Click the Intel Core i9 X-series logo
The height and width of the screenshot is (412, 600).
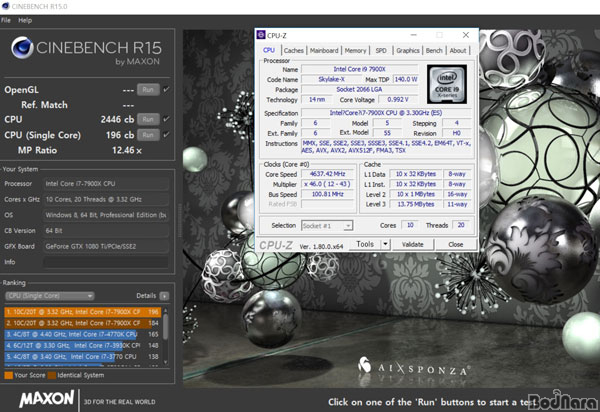[x=447, y=84]
